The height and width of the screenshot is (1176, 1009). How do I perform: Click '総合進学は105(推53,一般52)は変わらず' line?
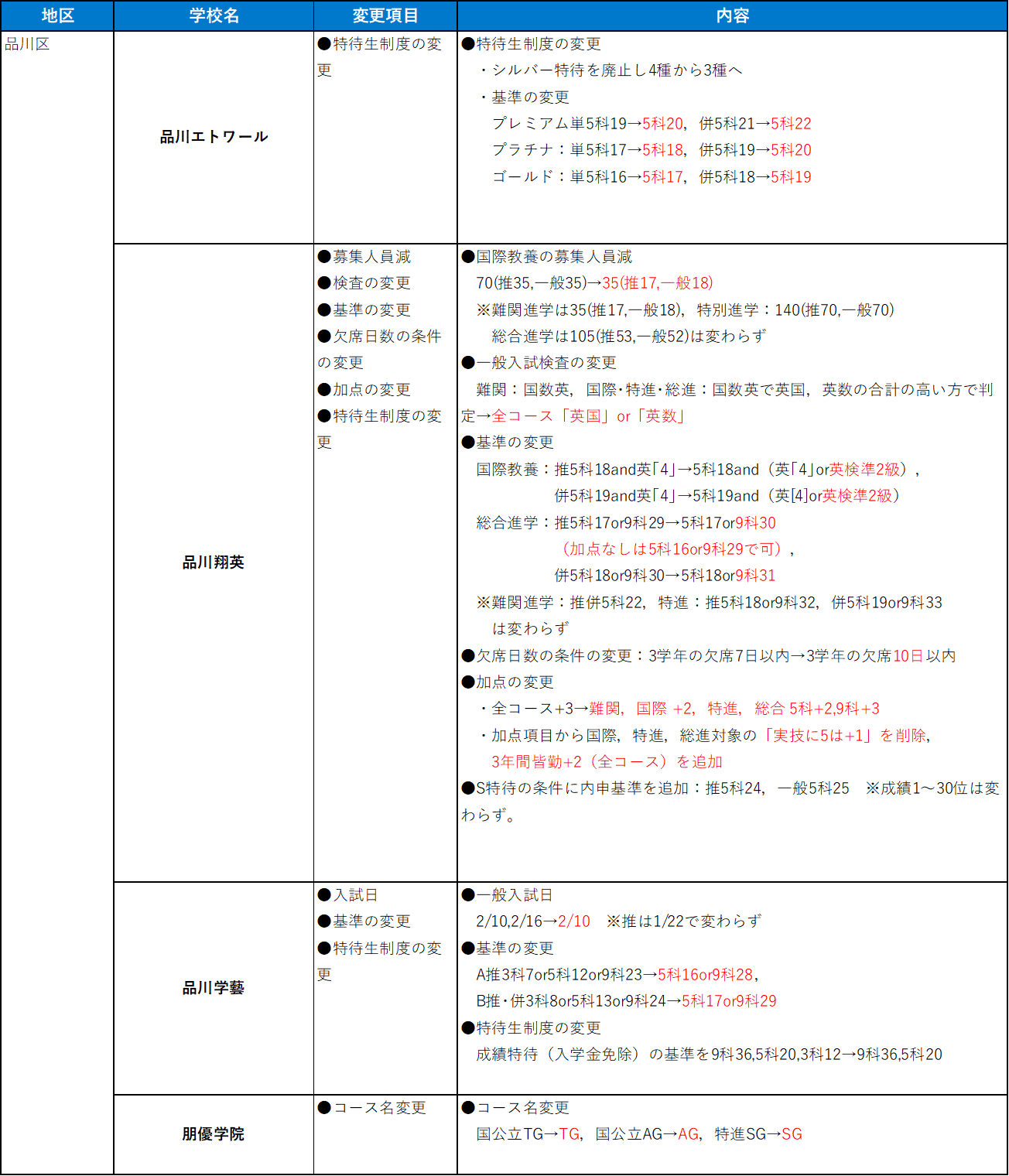[x=629, y=337]
